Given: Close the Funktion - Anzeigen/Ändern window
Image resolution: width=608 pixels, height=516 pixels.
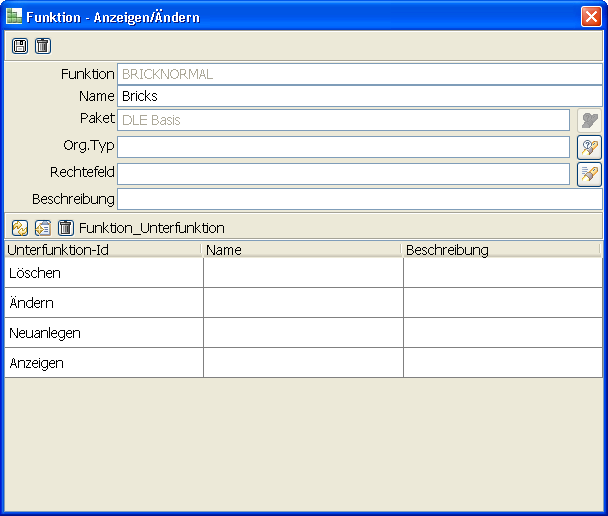Looking at the screenshot, I should (x=590, y=17).
